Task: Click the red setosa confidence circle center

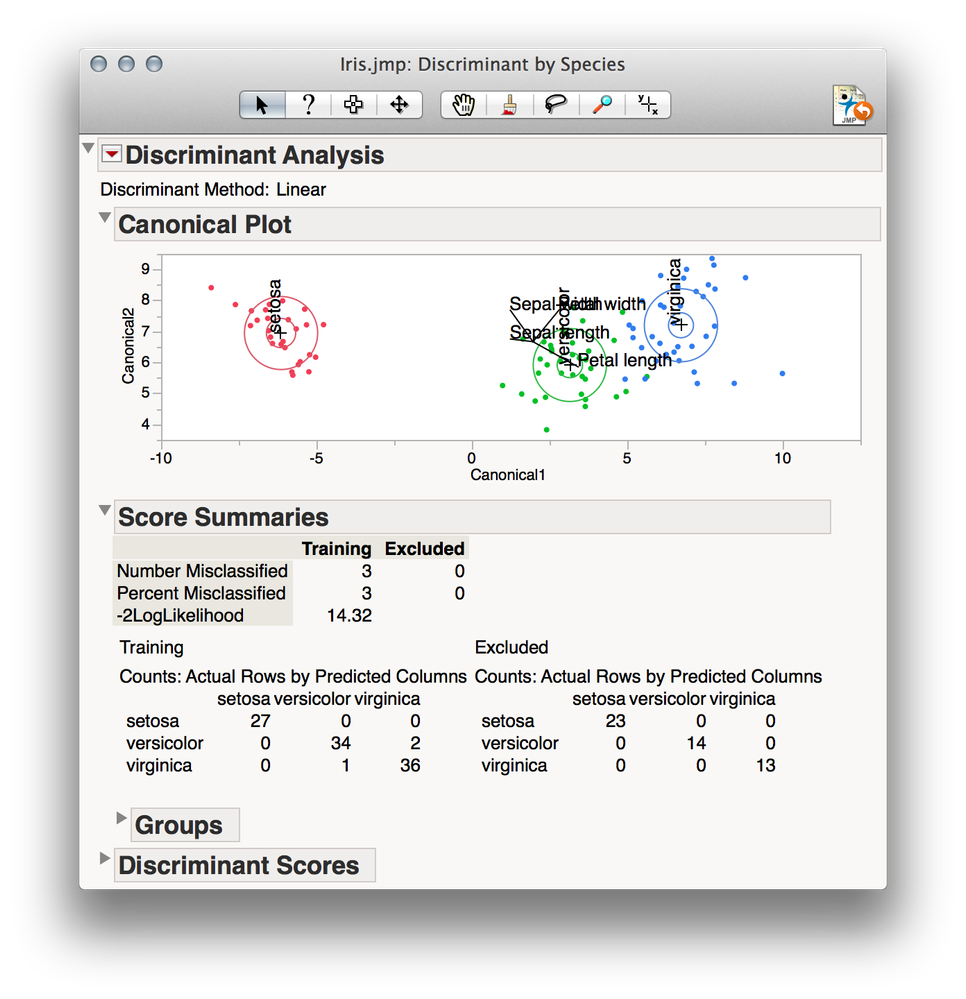Action: click(x=281, y=333)
